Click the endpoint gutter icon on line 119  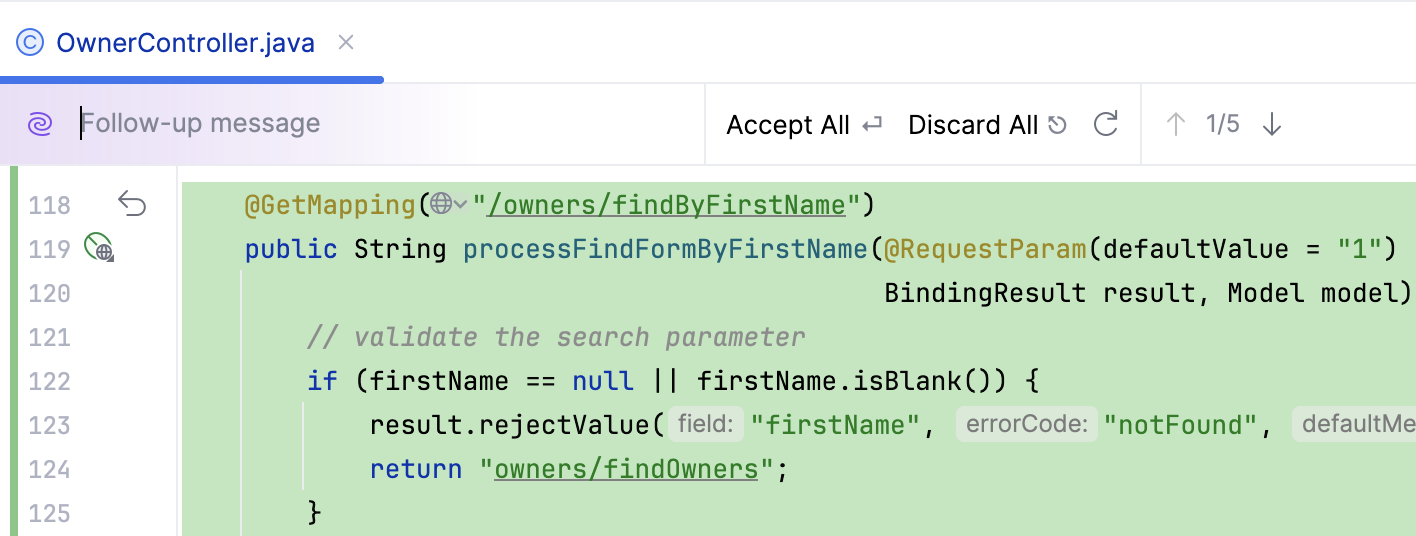point(99,247)
